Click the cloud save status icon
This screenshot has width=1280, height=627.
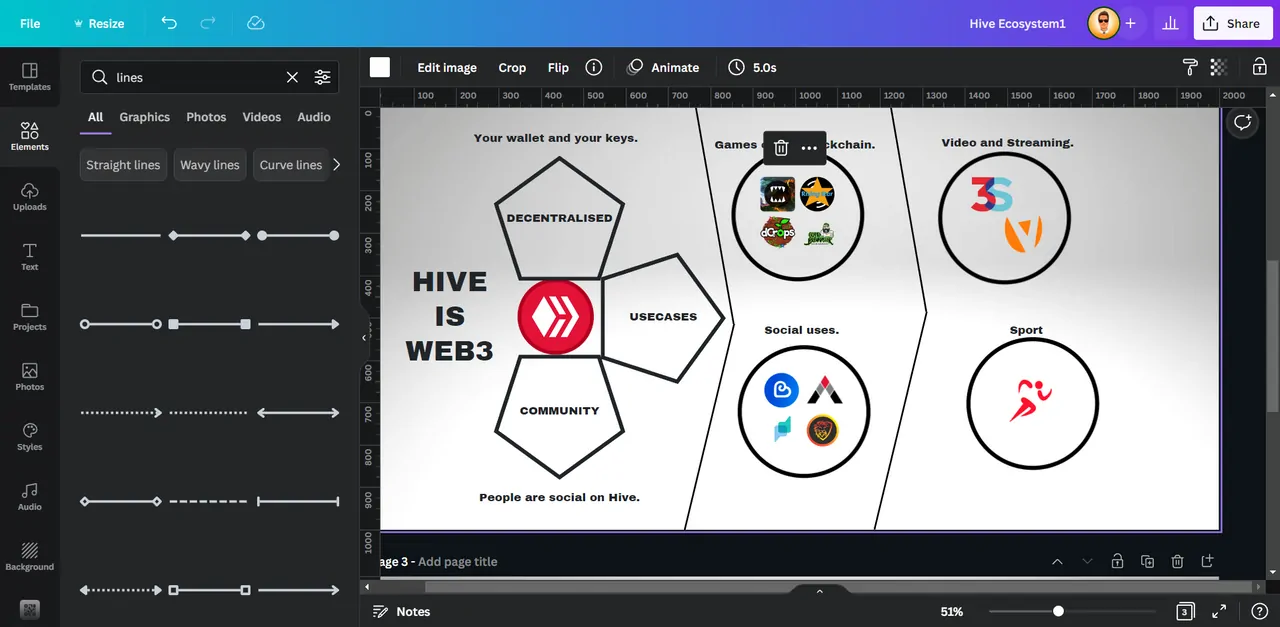[256, 23]
